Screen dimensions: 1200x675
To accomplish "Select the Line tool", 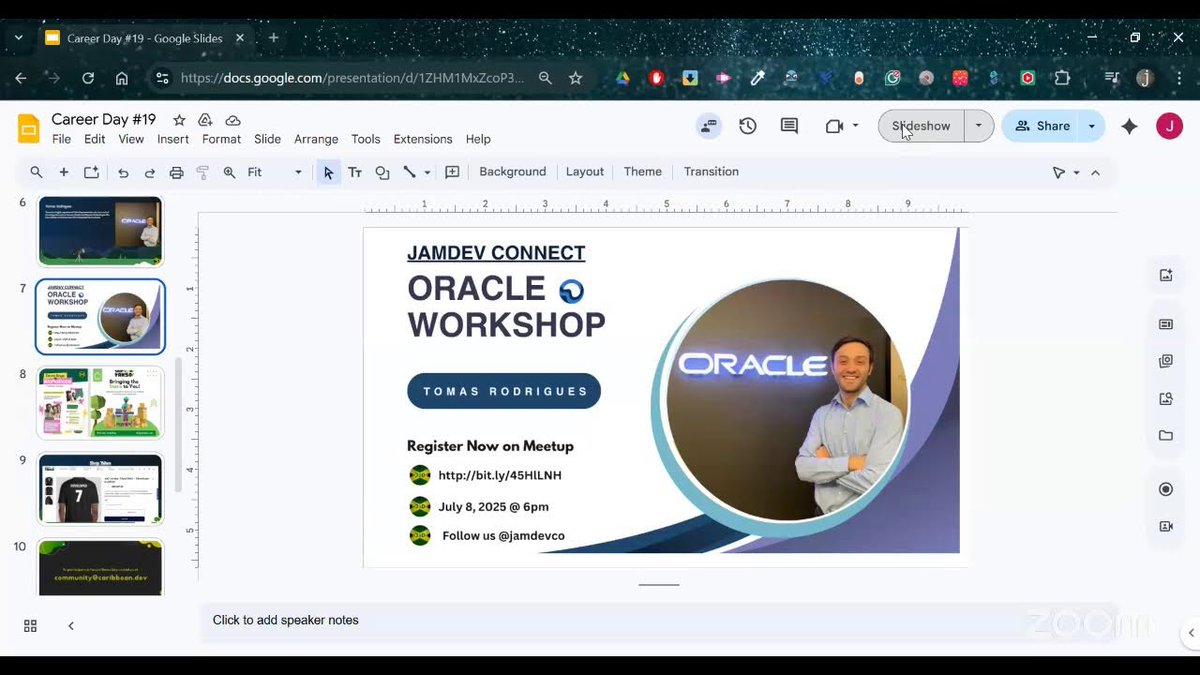I will pos(409,172).
